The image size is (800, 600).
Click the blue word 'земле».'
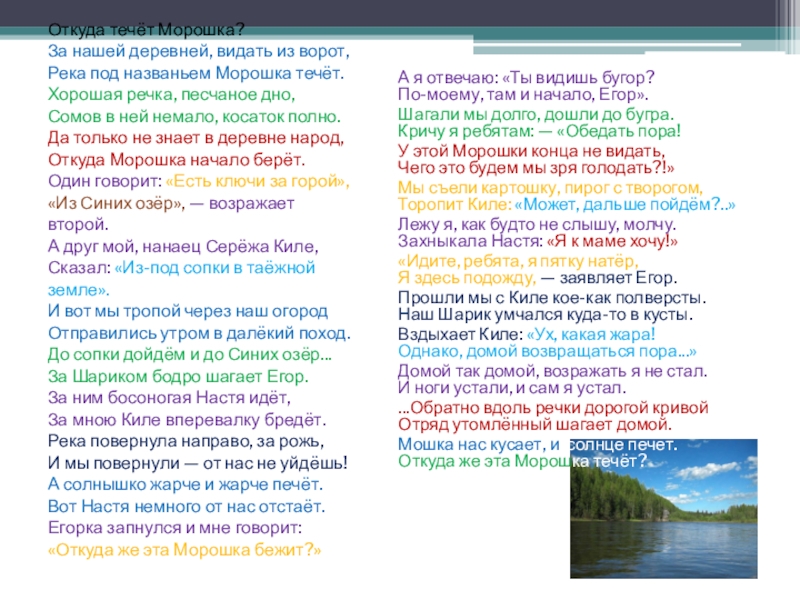[79, 290]
